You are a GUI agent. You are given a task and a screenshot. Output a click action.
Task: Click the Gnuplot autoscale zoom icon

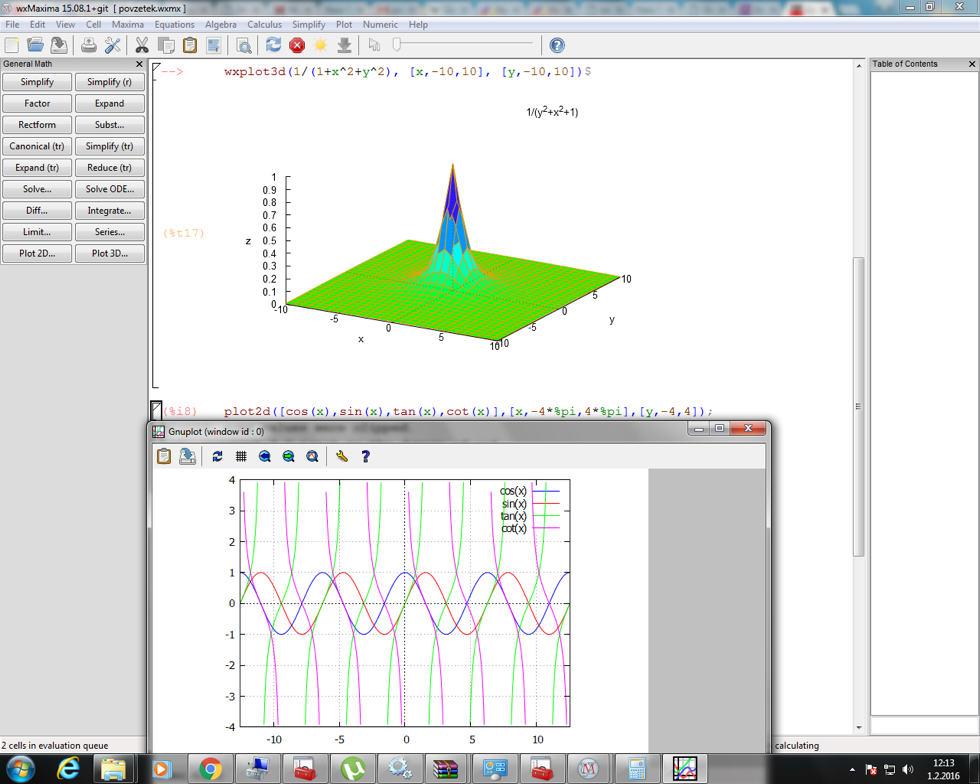pos(312,456)
